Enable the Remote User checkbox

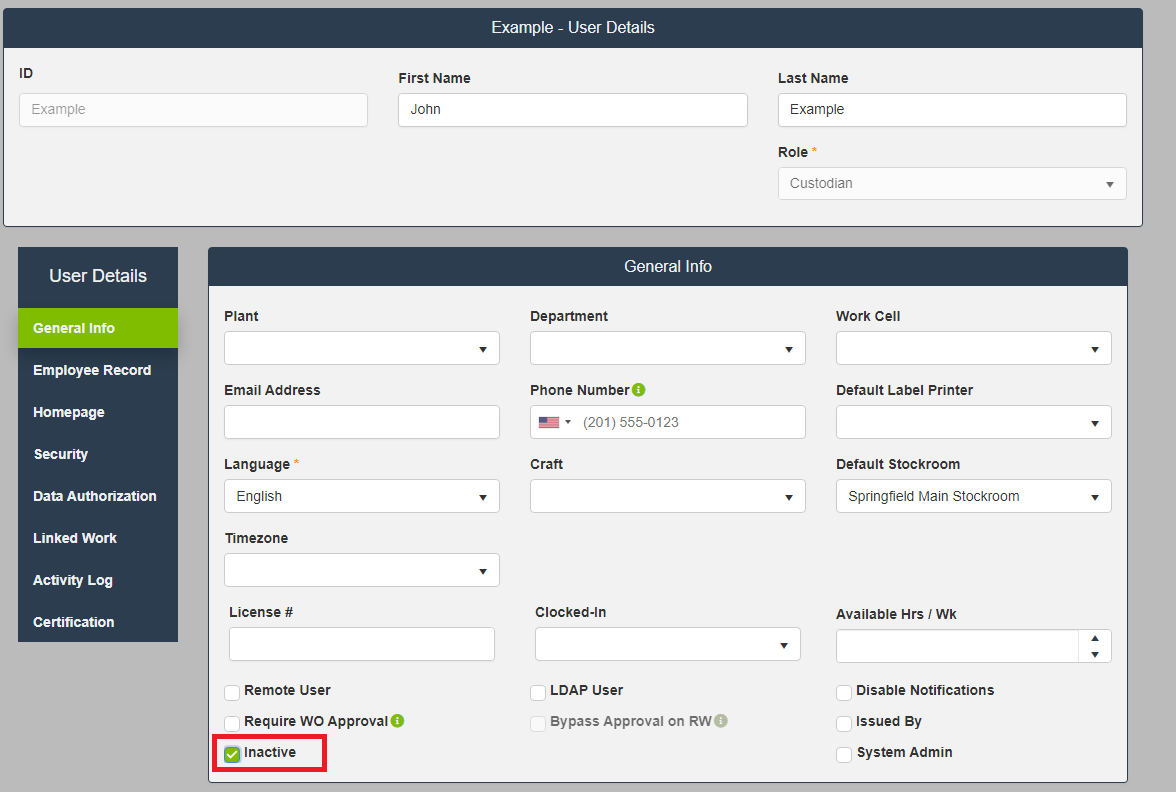point(232,692)
